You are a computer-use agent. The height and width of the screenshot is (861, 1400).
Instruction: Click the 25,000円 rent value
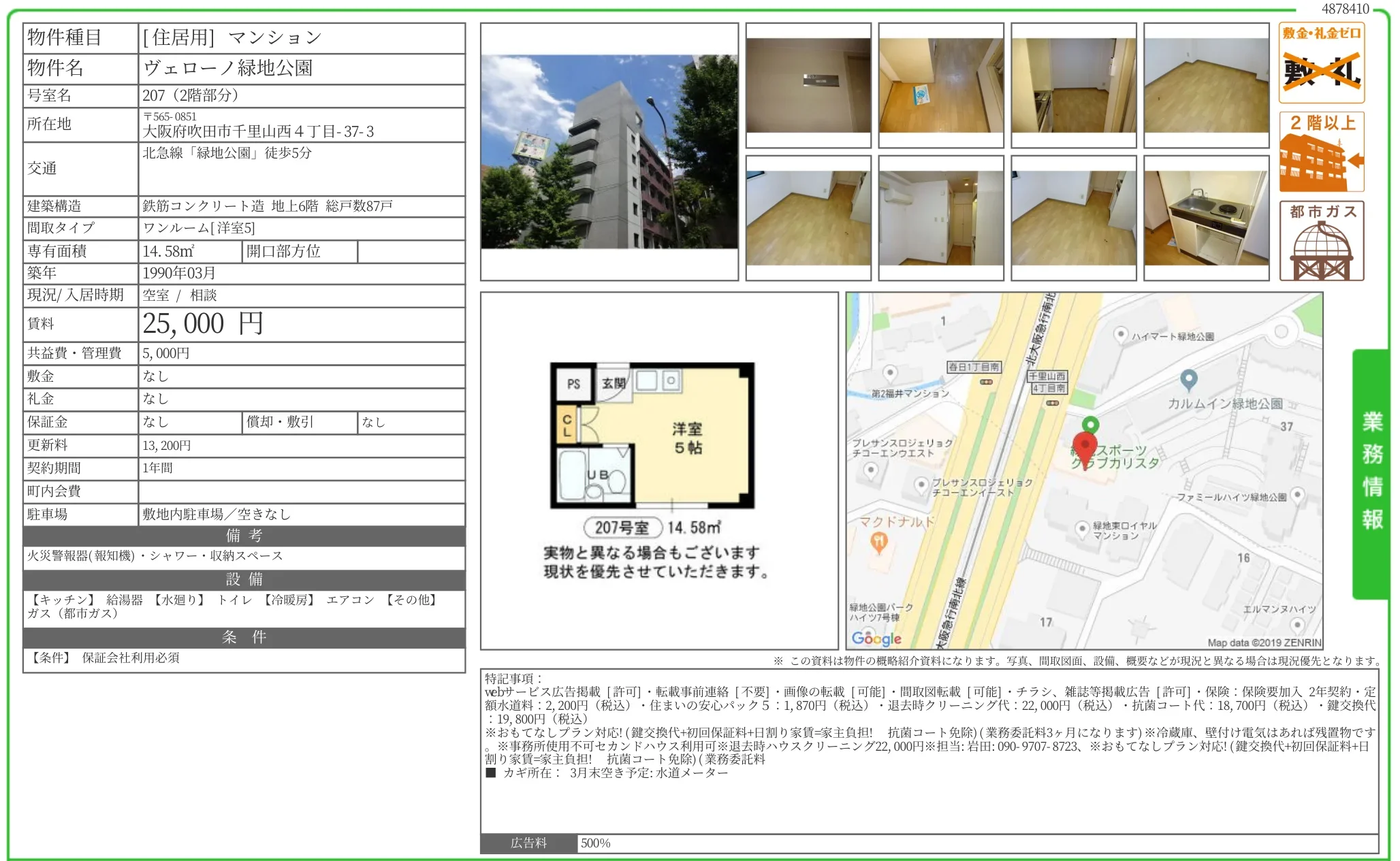click(x=203, y=324)
